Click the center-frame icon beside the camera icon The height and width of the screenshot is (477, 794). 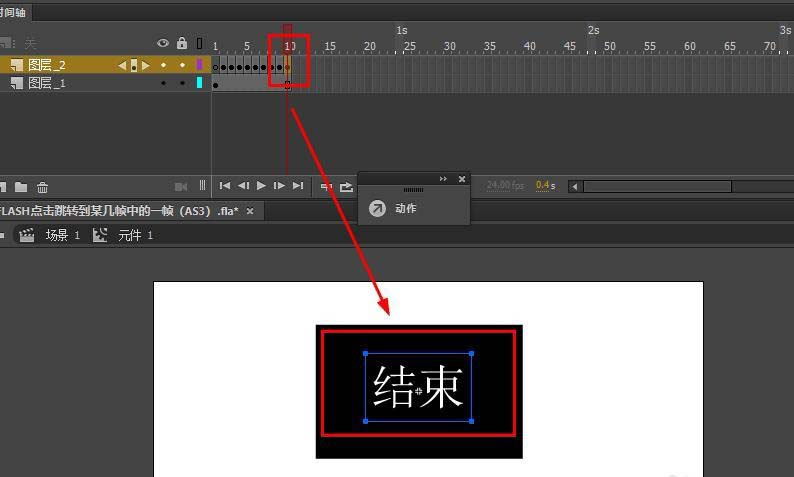click(203, 186)
